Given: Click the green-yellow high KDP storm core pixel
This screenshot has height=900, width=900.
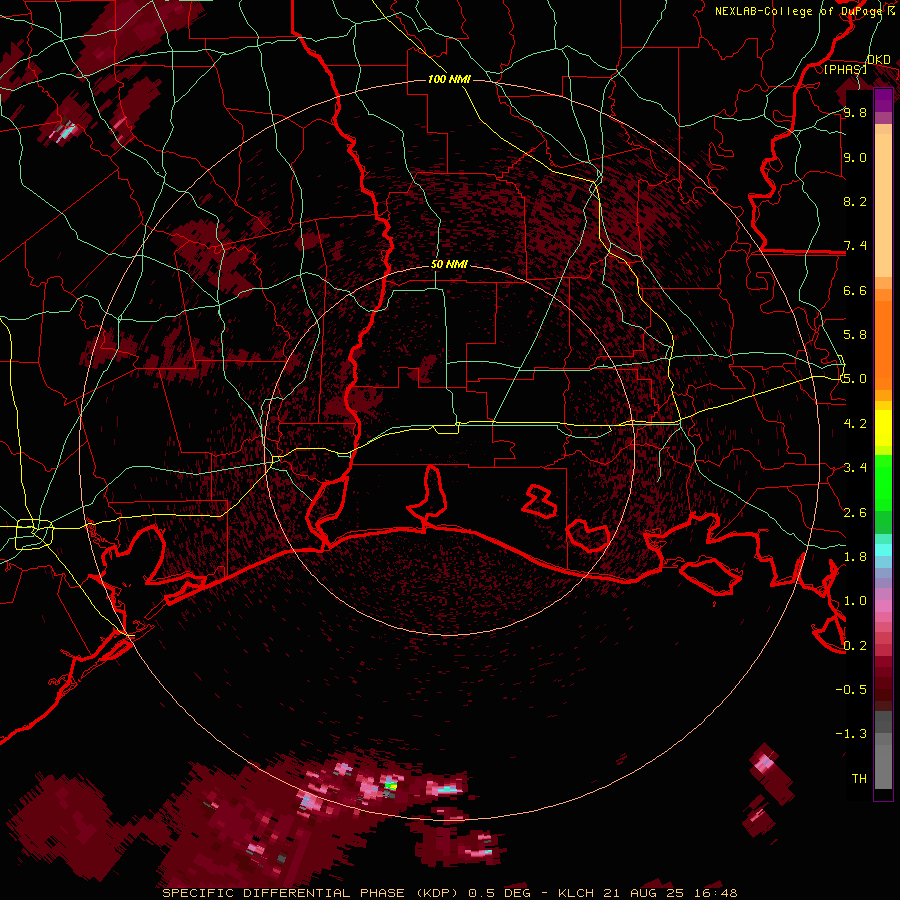Looking at the screenshot, I should (x=391, y=784).
